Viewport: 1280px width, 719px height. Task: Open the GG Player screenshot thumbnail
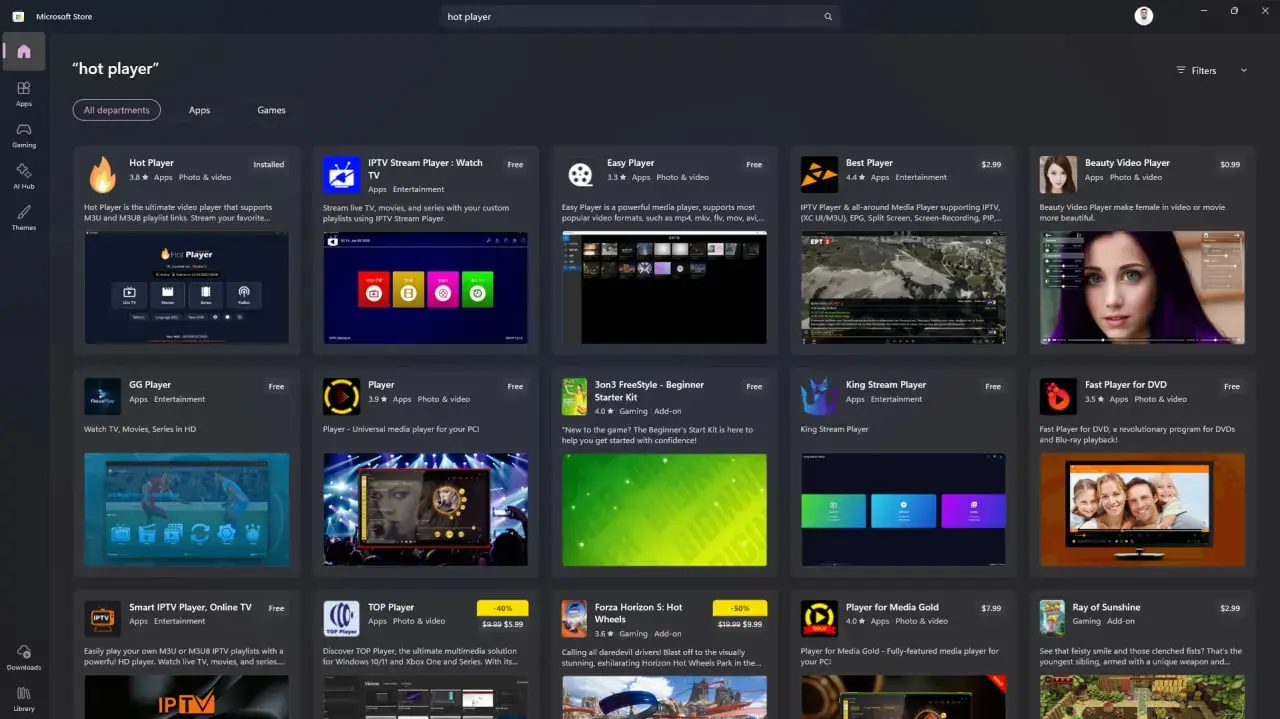(x=186, y=510)
